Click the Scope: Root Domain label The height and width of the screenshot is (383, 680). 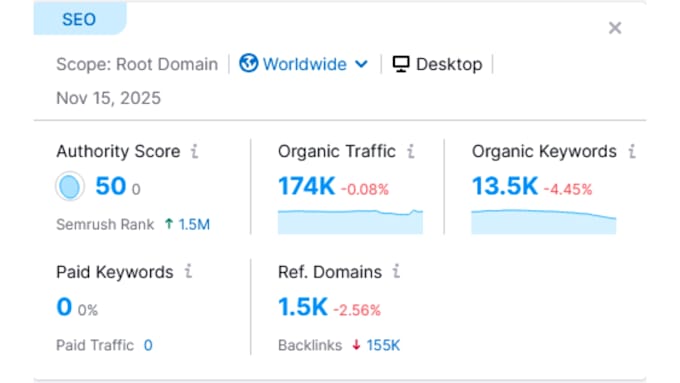[137, 64]
